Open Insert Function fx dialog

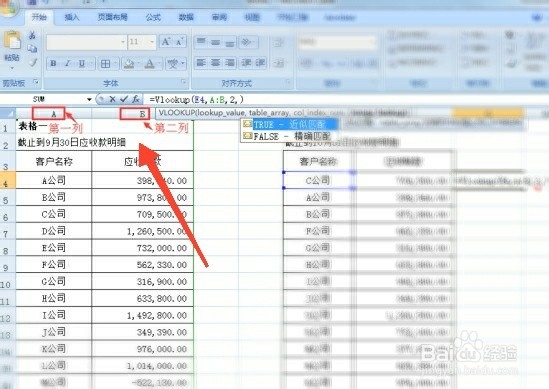136,99
